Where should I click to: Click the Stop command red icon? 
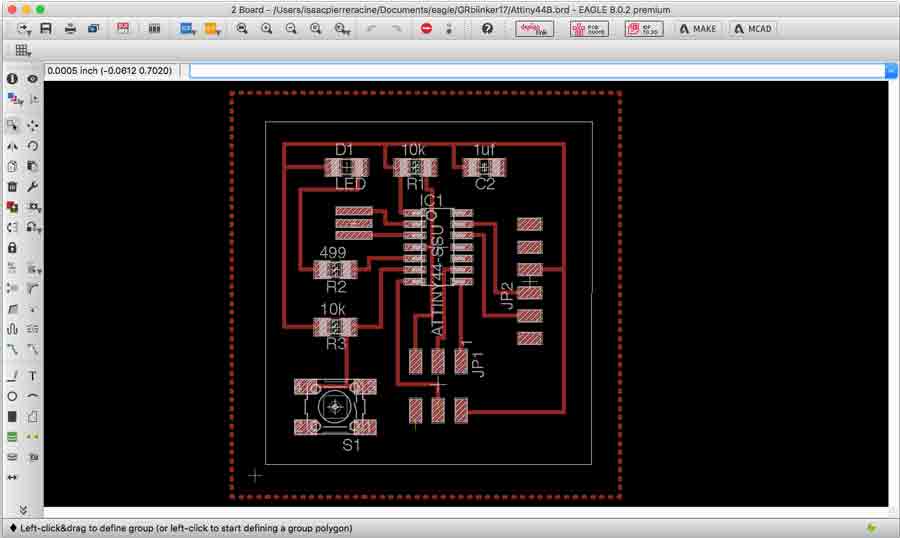(426, 29)
